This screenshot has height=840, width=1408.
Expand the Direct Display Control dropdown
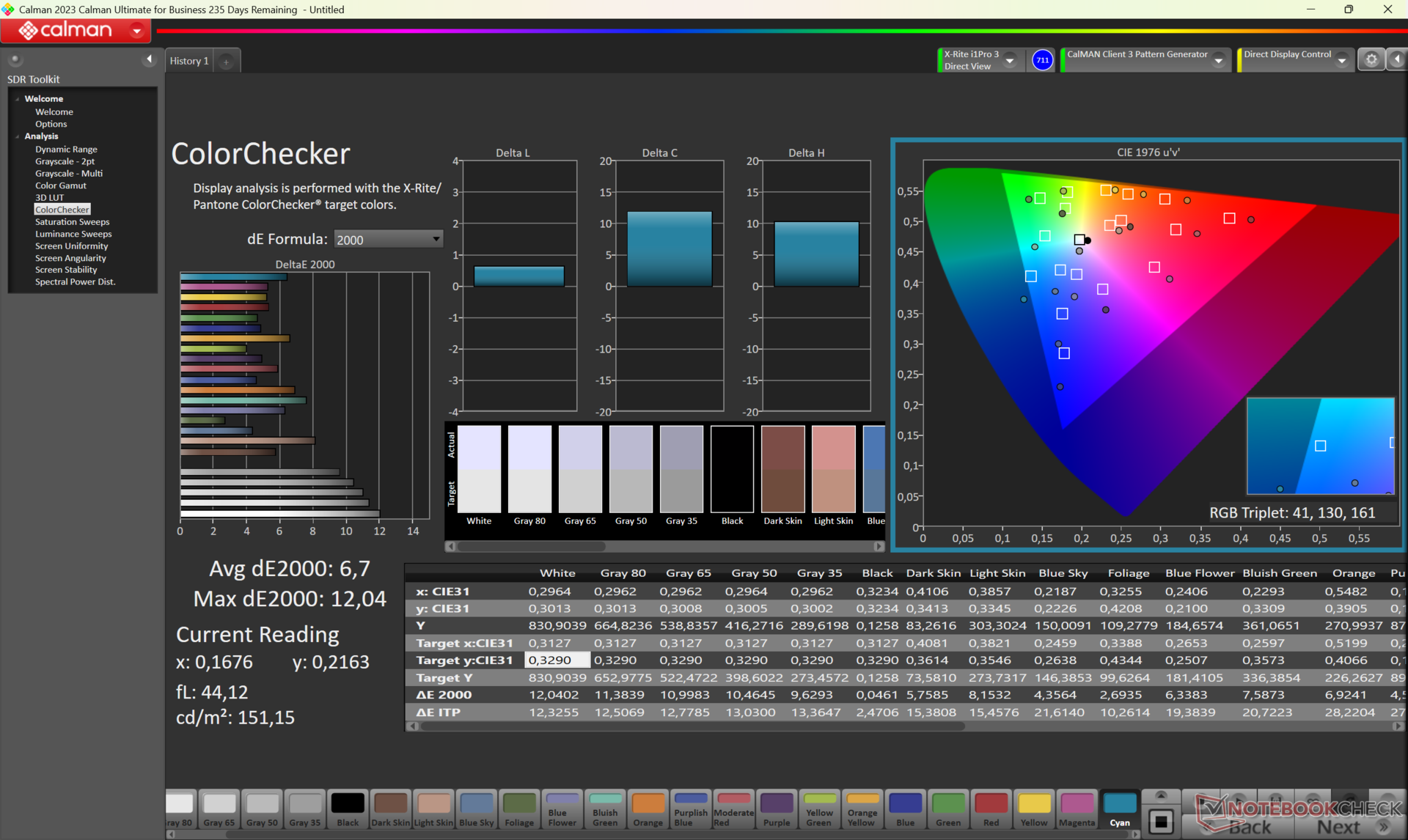pyautogui.click(x=1342, y=61)
